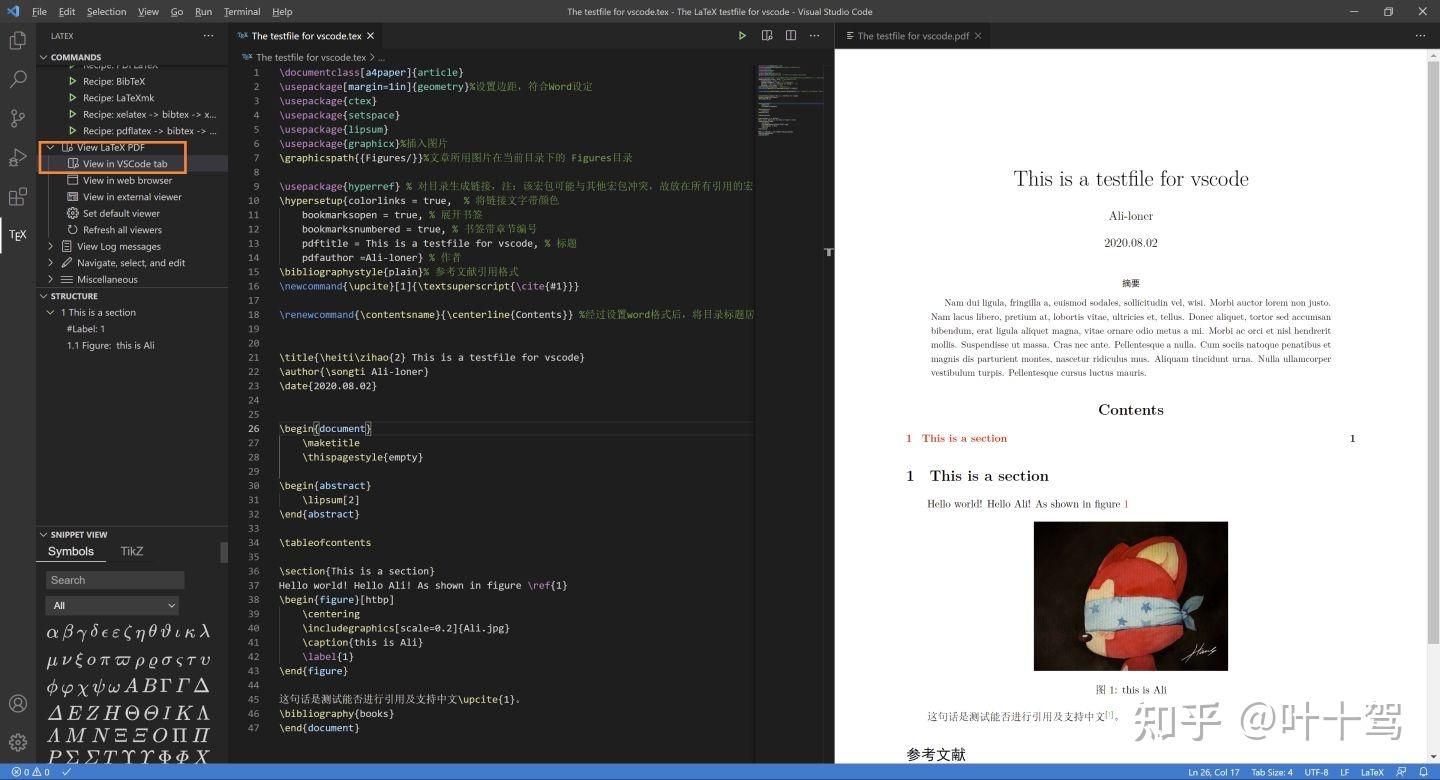
Task: Collapse the STRUCTURE panel section
Action: pos(43,295)
